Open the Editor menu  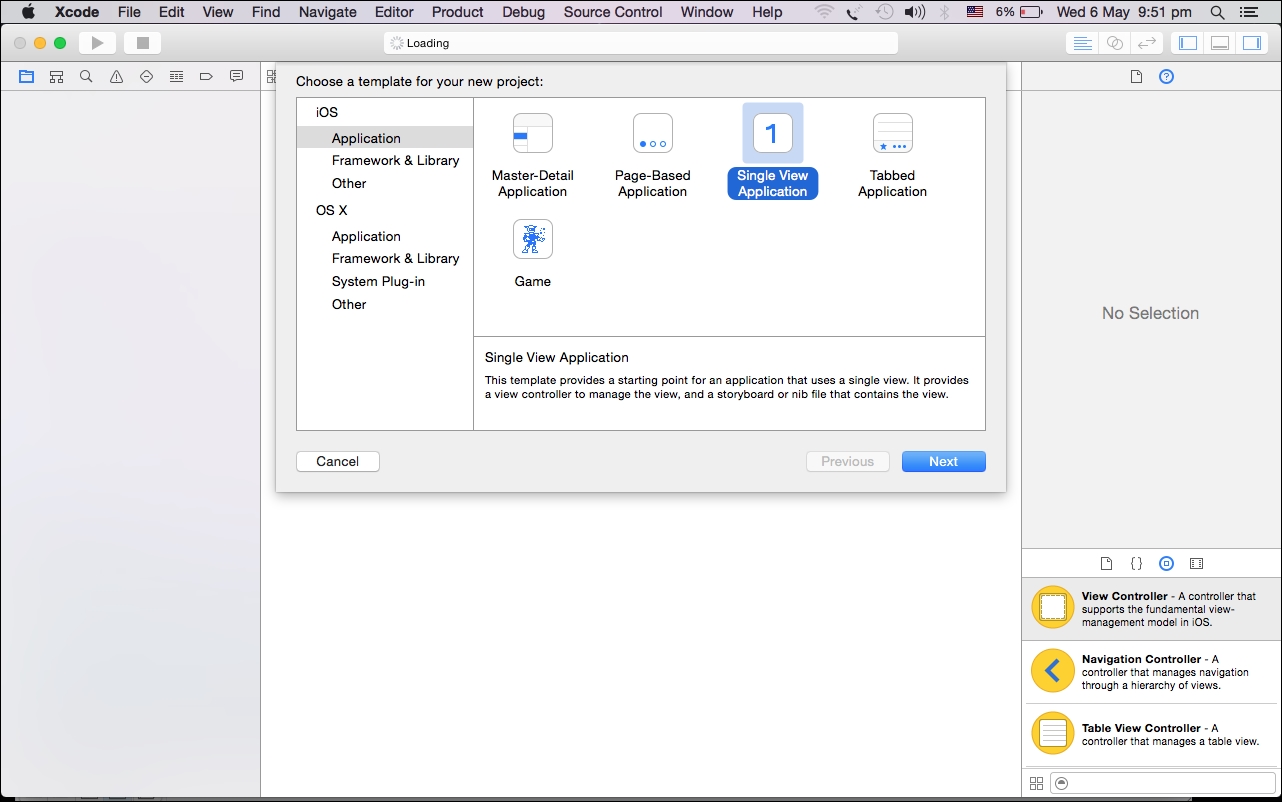point(394,12)
